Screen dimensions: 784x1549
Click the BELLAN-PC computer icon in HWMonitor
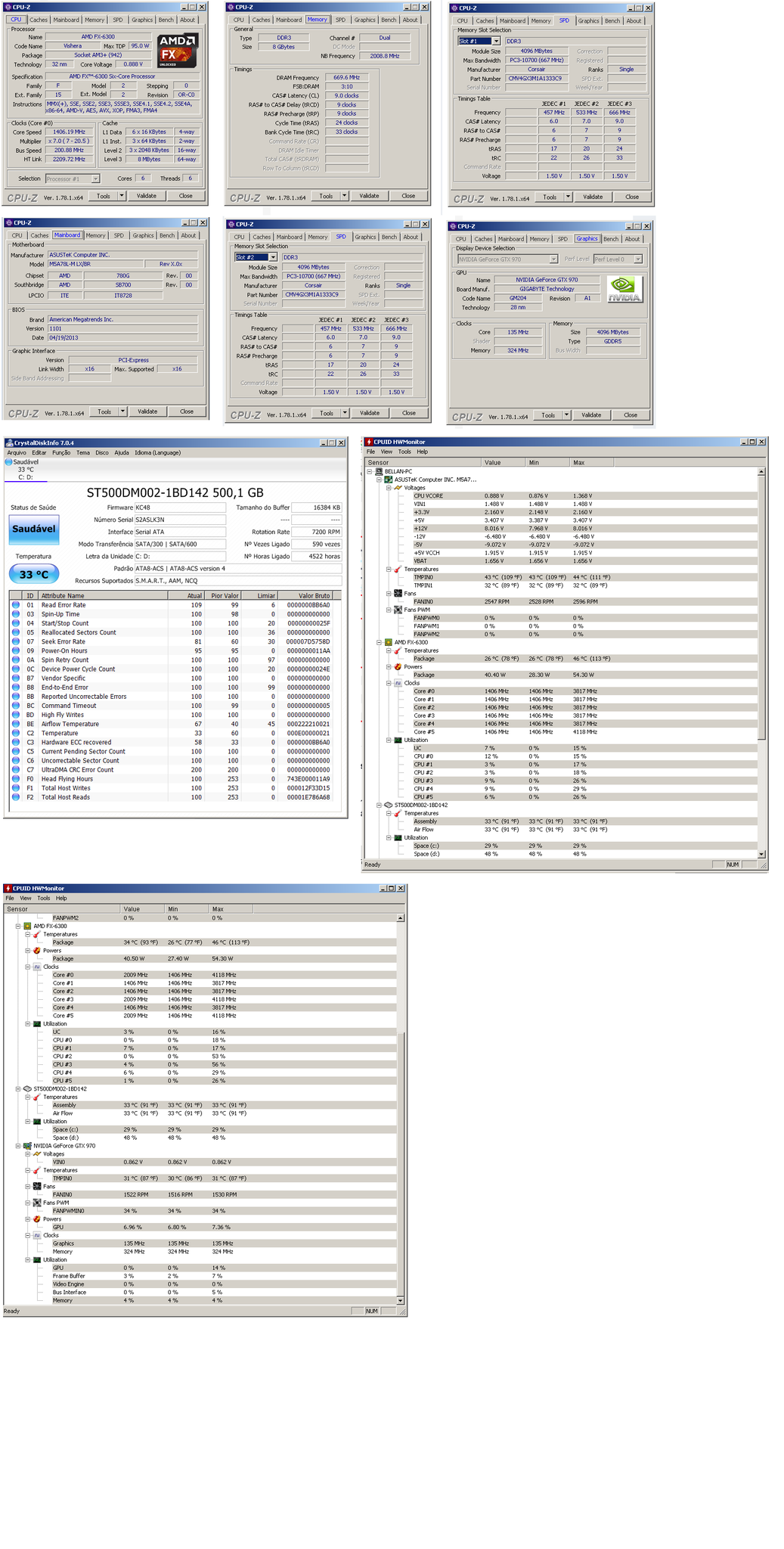[379, 471]
